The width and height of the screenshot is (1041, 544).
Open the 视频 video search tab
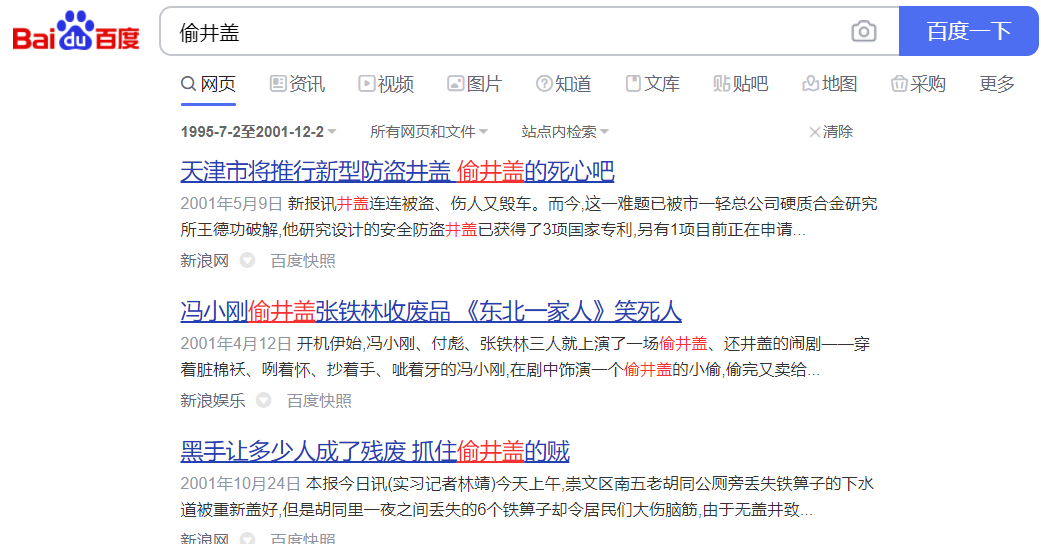coord(385,84)
